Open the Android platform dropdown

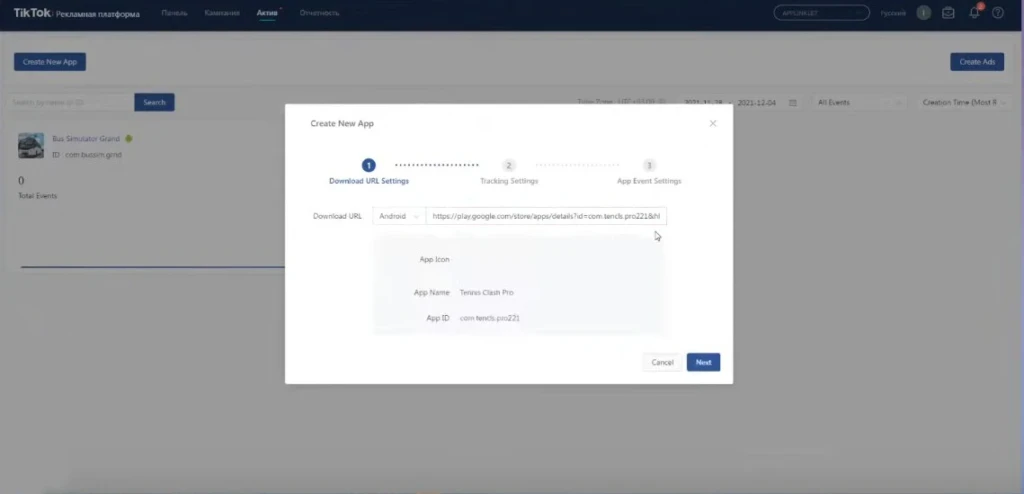pos(398,216)
